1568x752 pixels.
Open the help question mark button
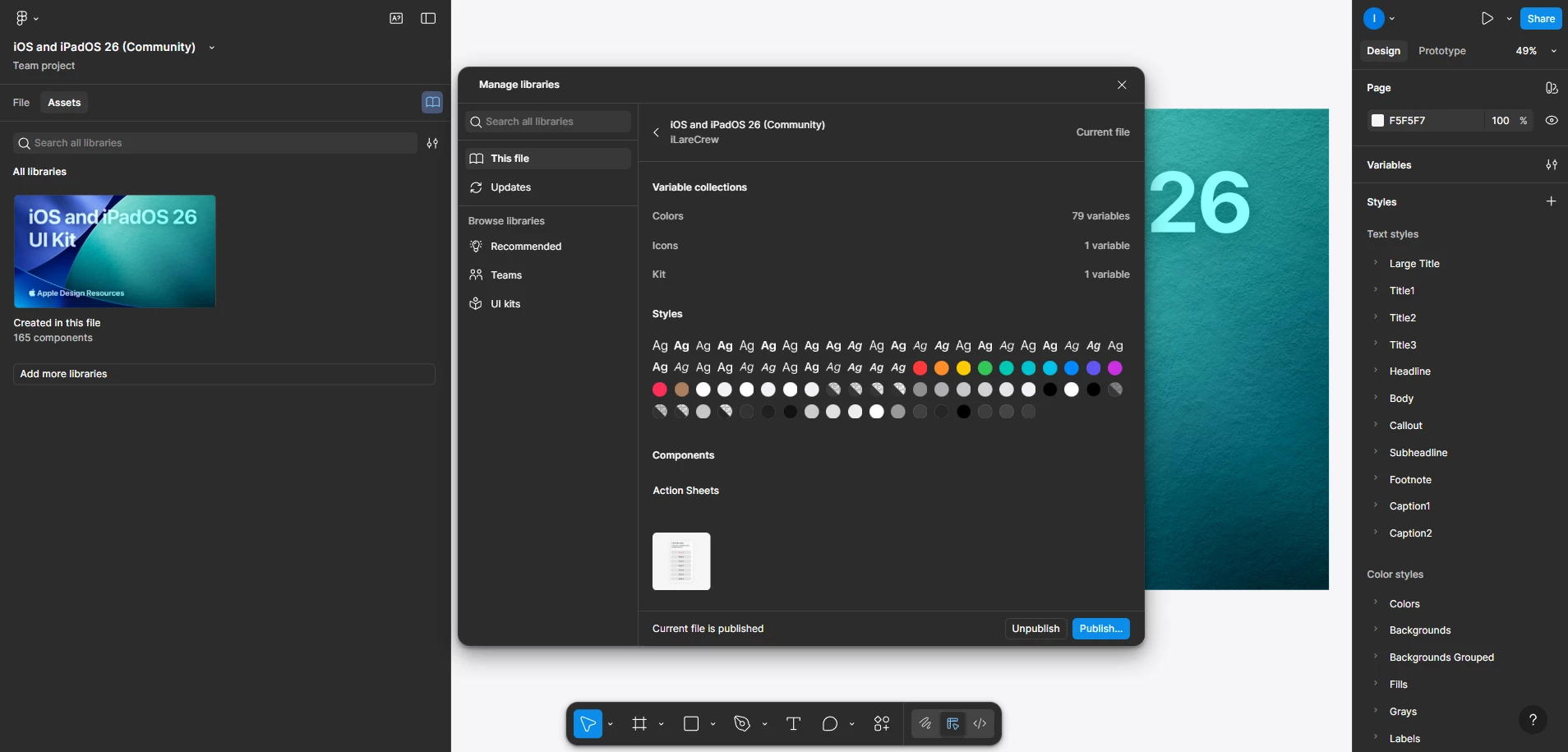click(x=1533, y=720)
